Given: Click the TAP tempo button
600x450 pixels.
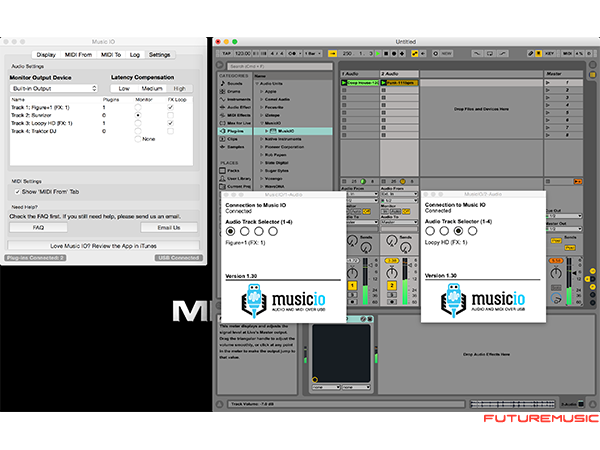Looking at the screenshot, I should pos(227,54).
